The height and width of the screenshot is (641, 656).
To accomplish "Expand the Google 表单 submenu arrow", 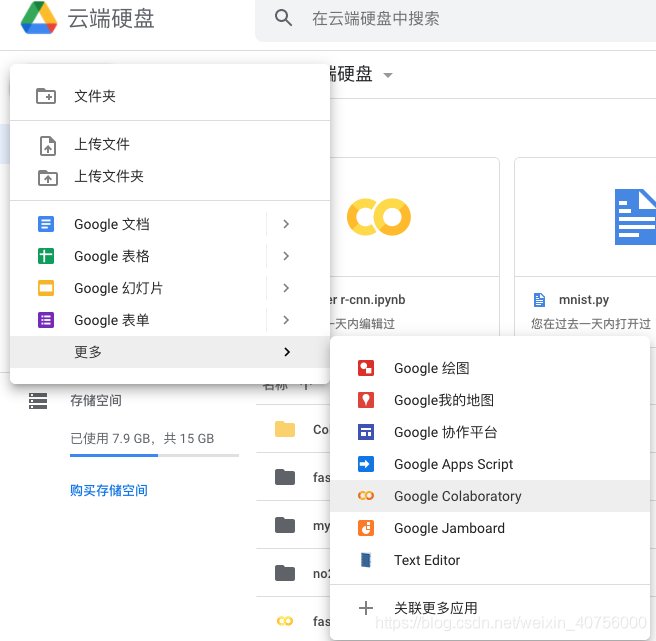I will [x=286, y=320].
